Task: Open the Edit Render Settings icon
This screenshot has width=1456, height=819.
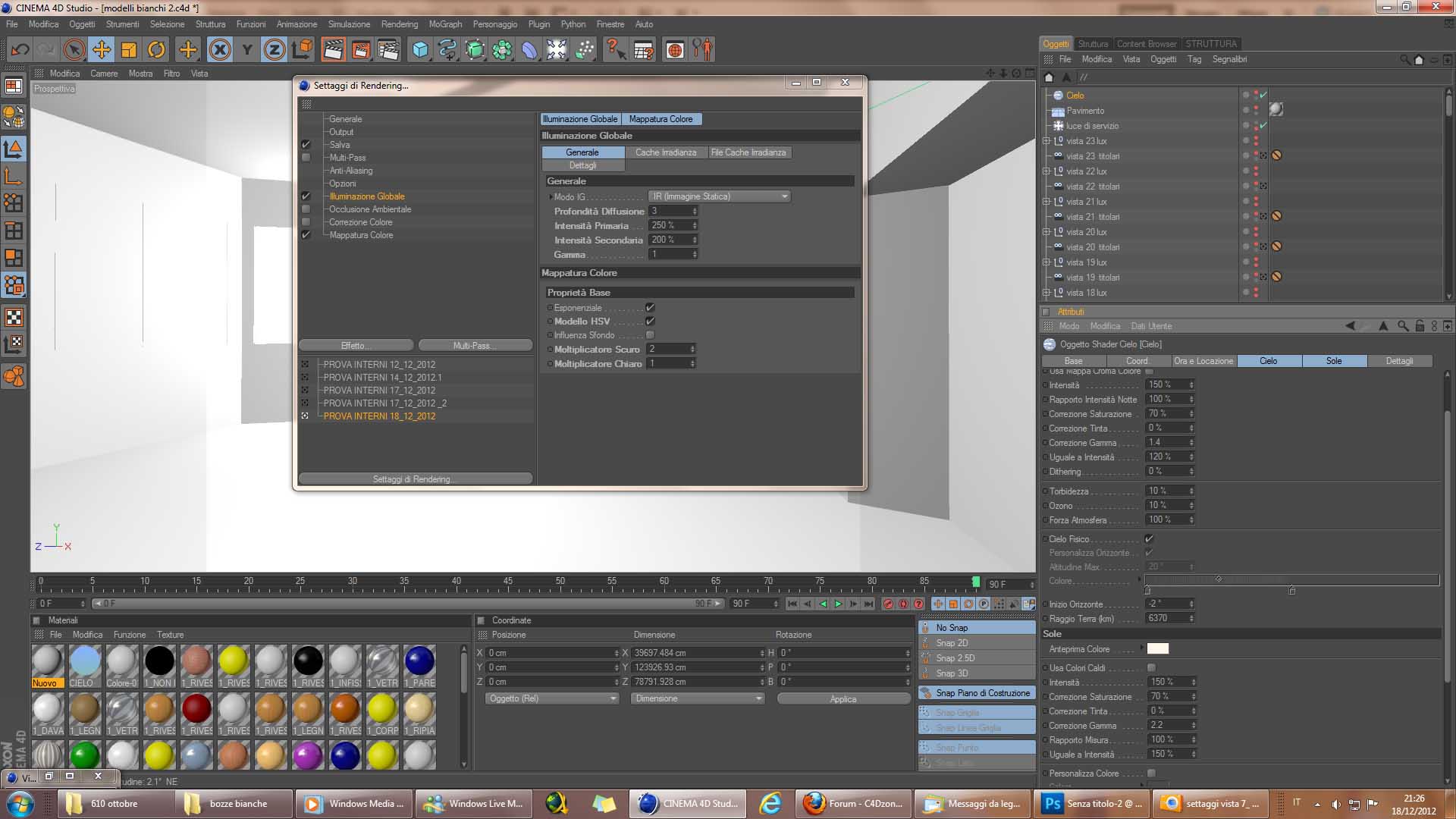Action: pyautogui.click(x=388, y=50)
